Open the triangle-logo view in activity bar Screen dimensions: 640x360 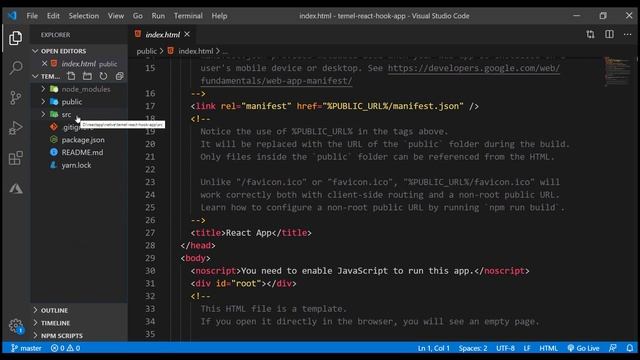16,189
